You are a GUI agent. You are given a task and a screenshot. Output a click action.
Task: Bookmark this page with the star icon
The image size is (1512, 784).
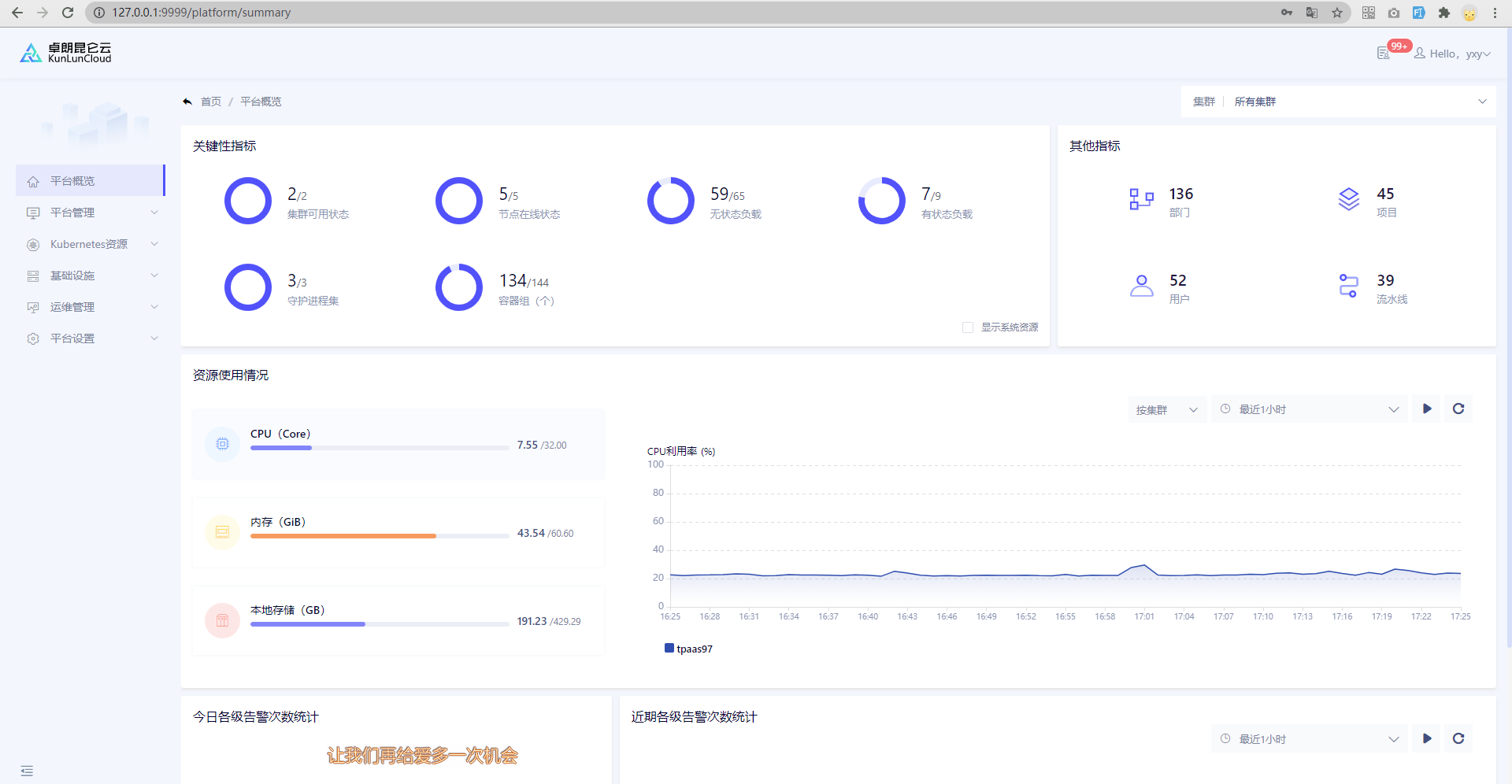click(x=1337, y=13)
